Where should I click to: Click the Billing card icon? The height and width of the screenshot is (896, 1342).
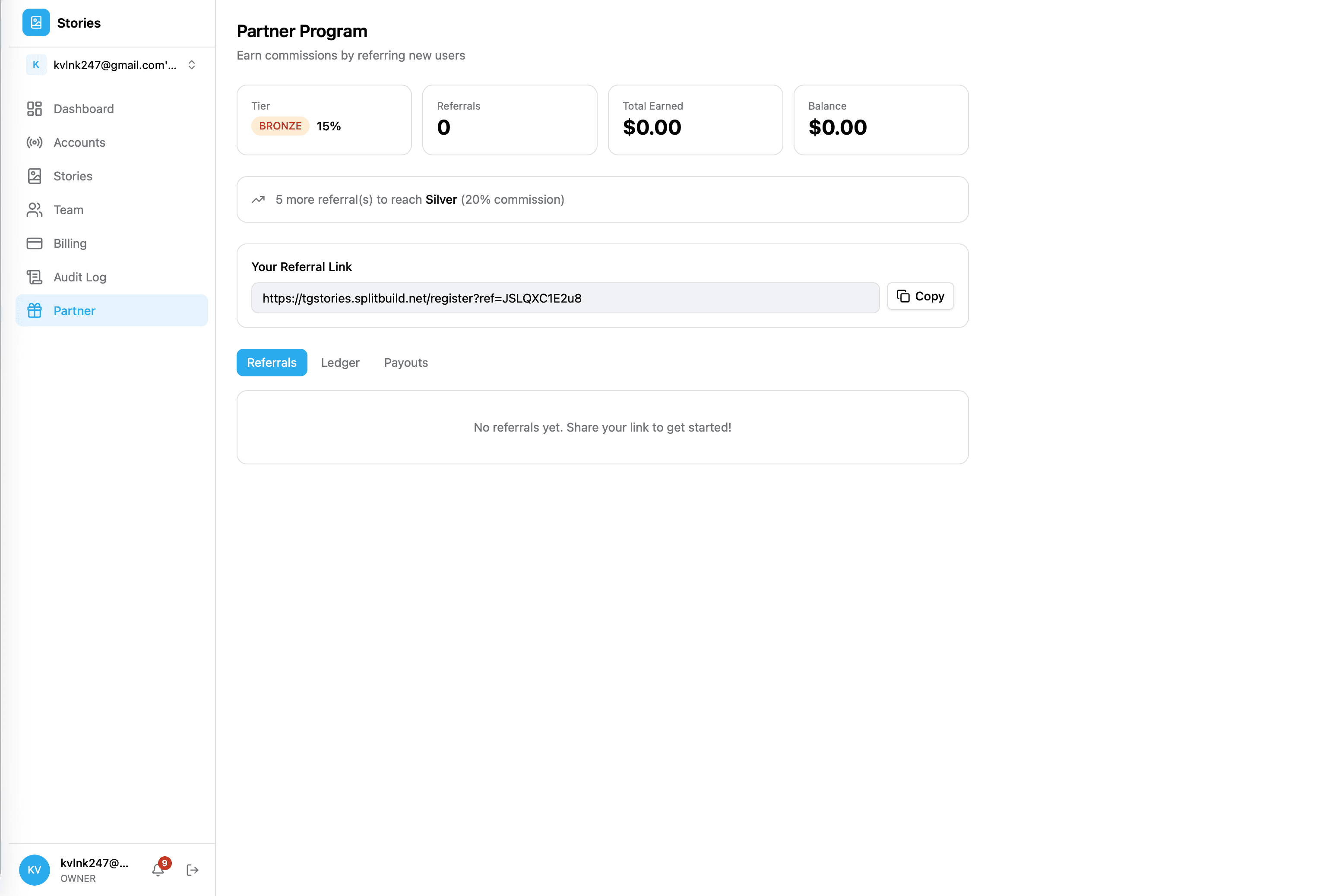click(34, 243)
